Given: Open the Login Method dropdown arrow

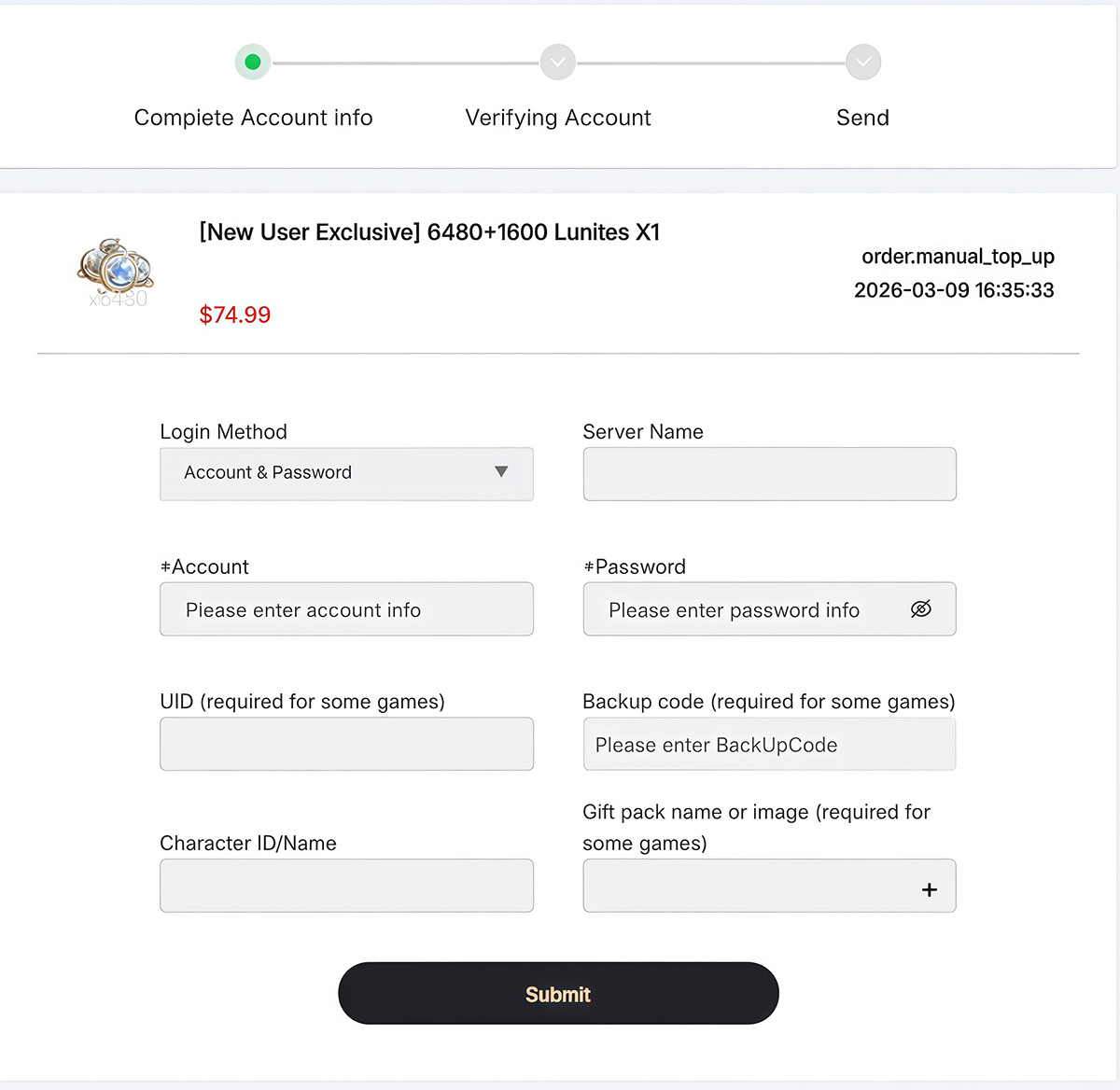Looking at the screenshot, I should pos(501,472).
